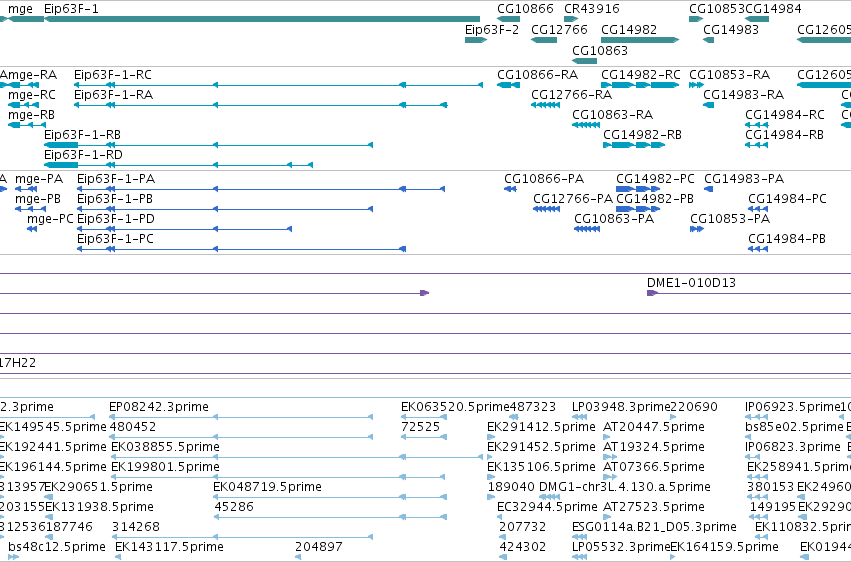Click the EK143117.5prime EST label

point(169,547)
